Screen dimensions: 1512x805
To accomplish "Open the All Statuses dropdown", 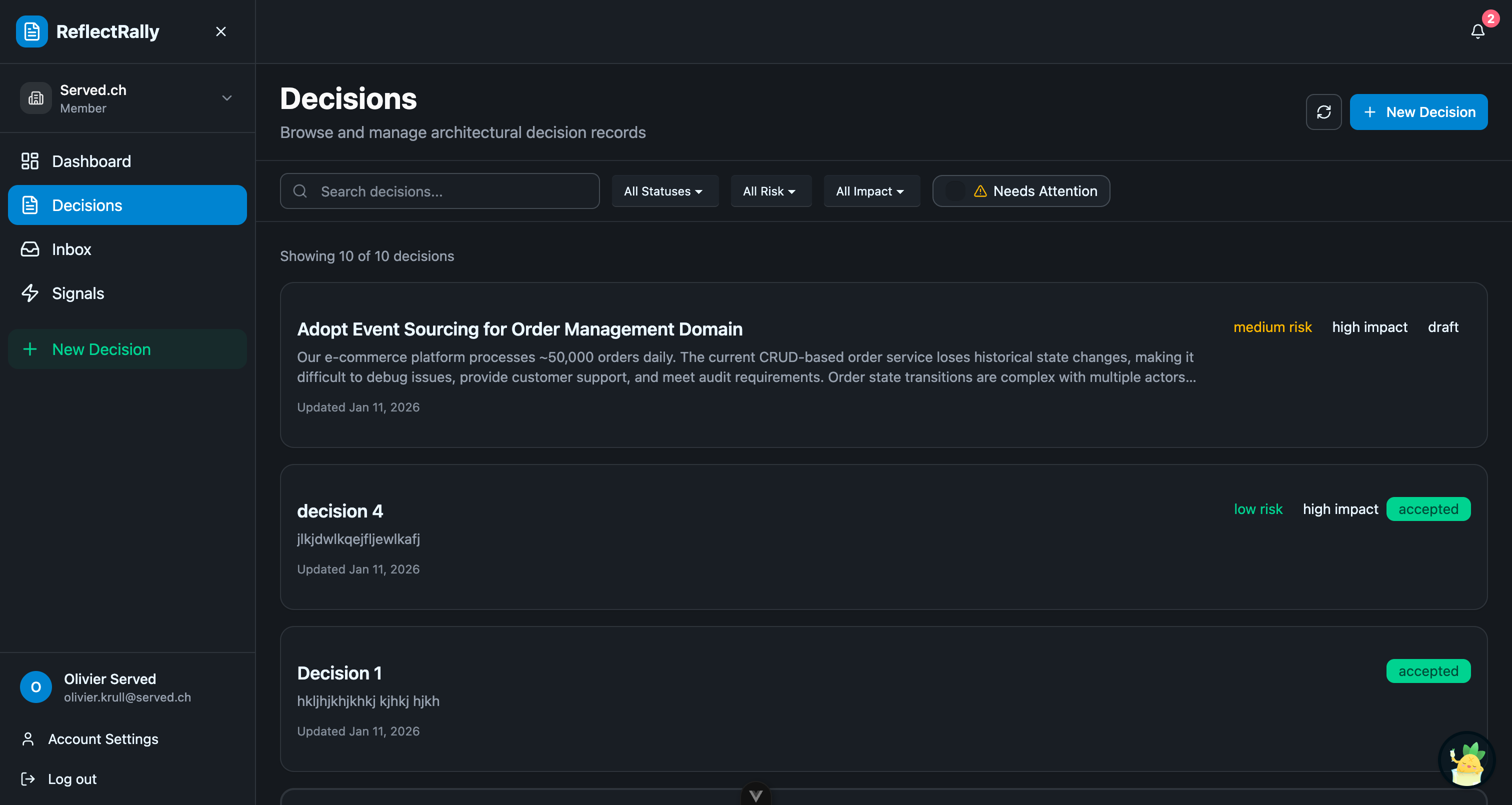I will 665,191.
